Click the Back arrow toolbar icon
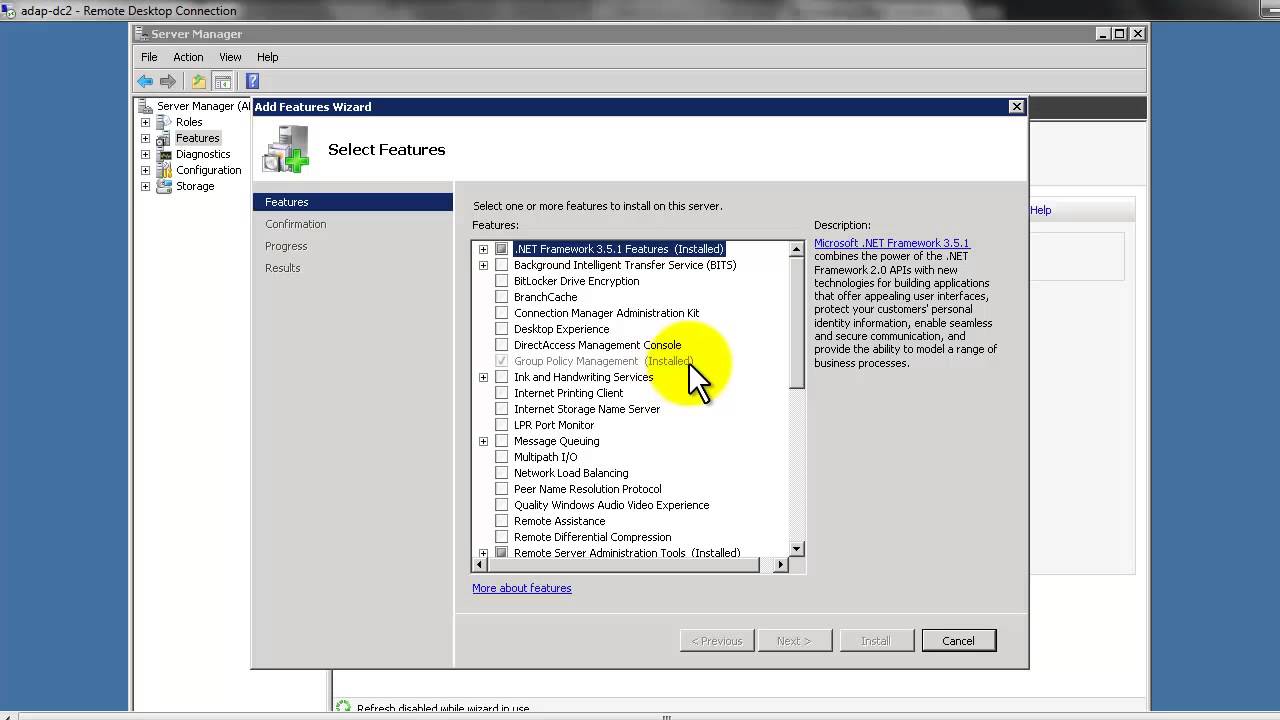Image resolution: width=1280 pixels, height=720 pixels. [x=145, y=81]
